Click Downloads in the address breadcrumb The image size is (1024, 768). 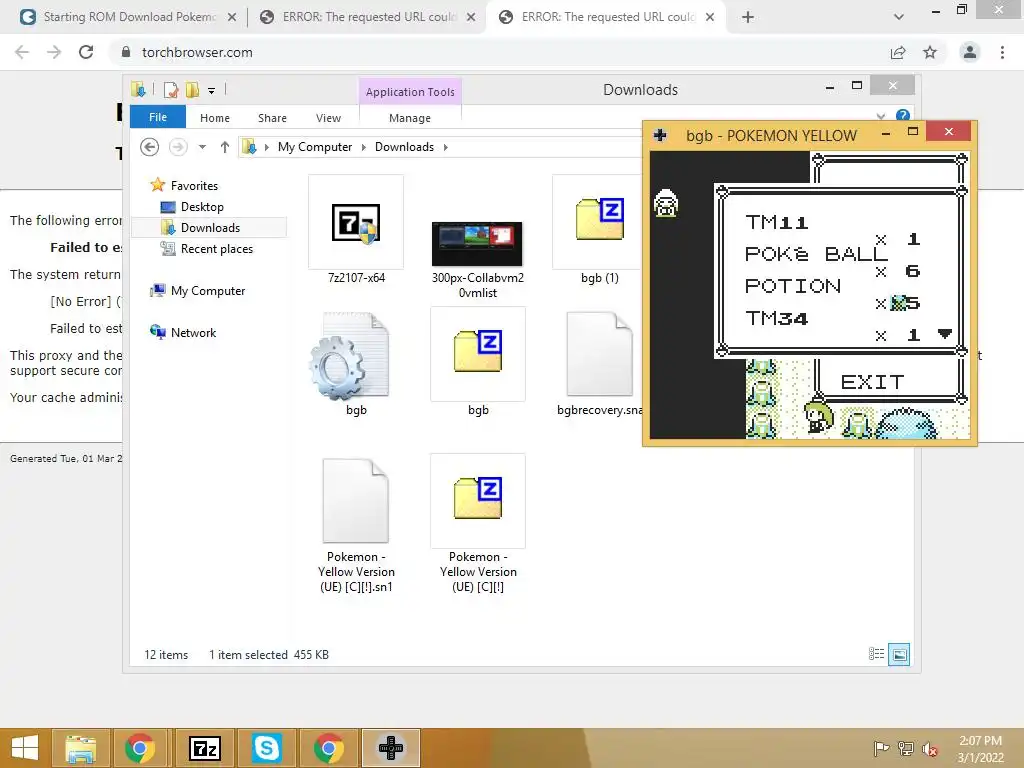tap(404, 147)
